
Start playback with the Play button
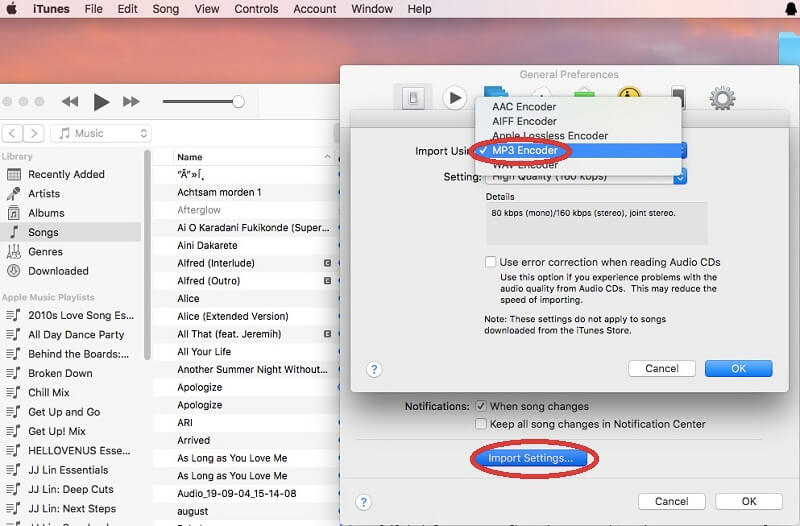point(102,102)
